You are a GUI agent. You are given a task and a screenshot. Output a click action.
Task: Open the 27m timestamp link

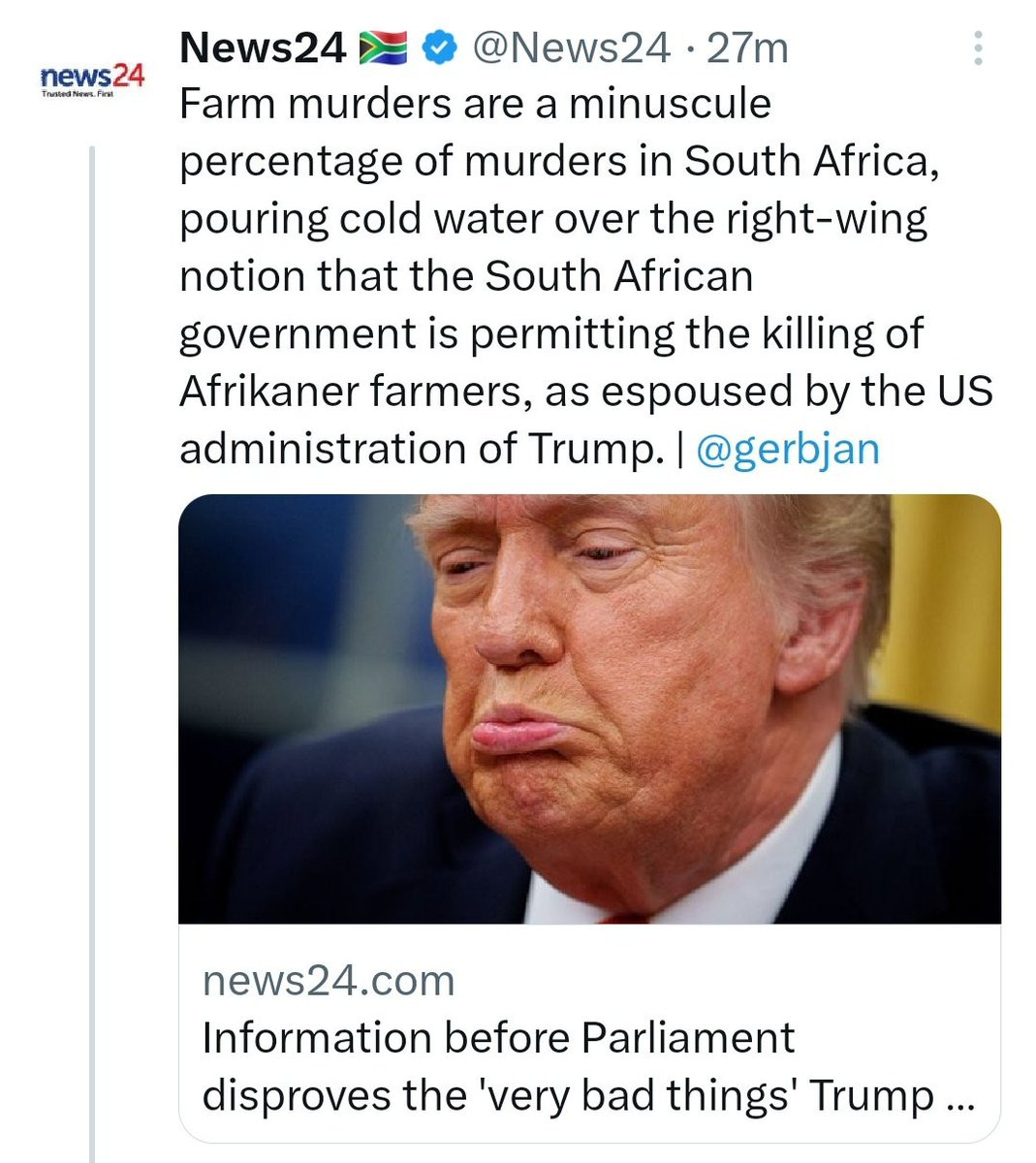[747, 47]
